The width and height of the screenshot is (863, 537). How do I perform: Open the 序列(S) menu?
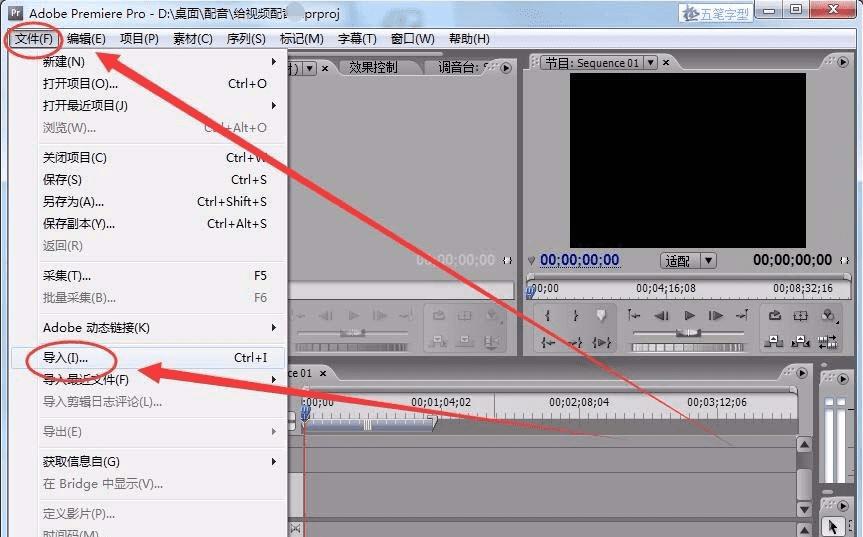[x=246, y=39]
